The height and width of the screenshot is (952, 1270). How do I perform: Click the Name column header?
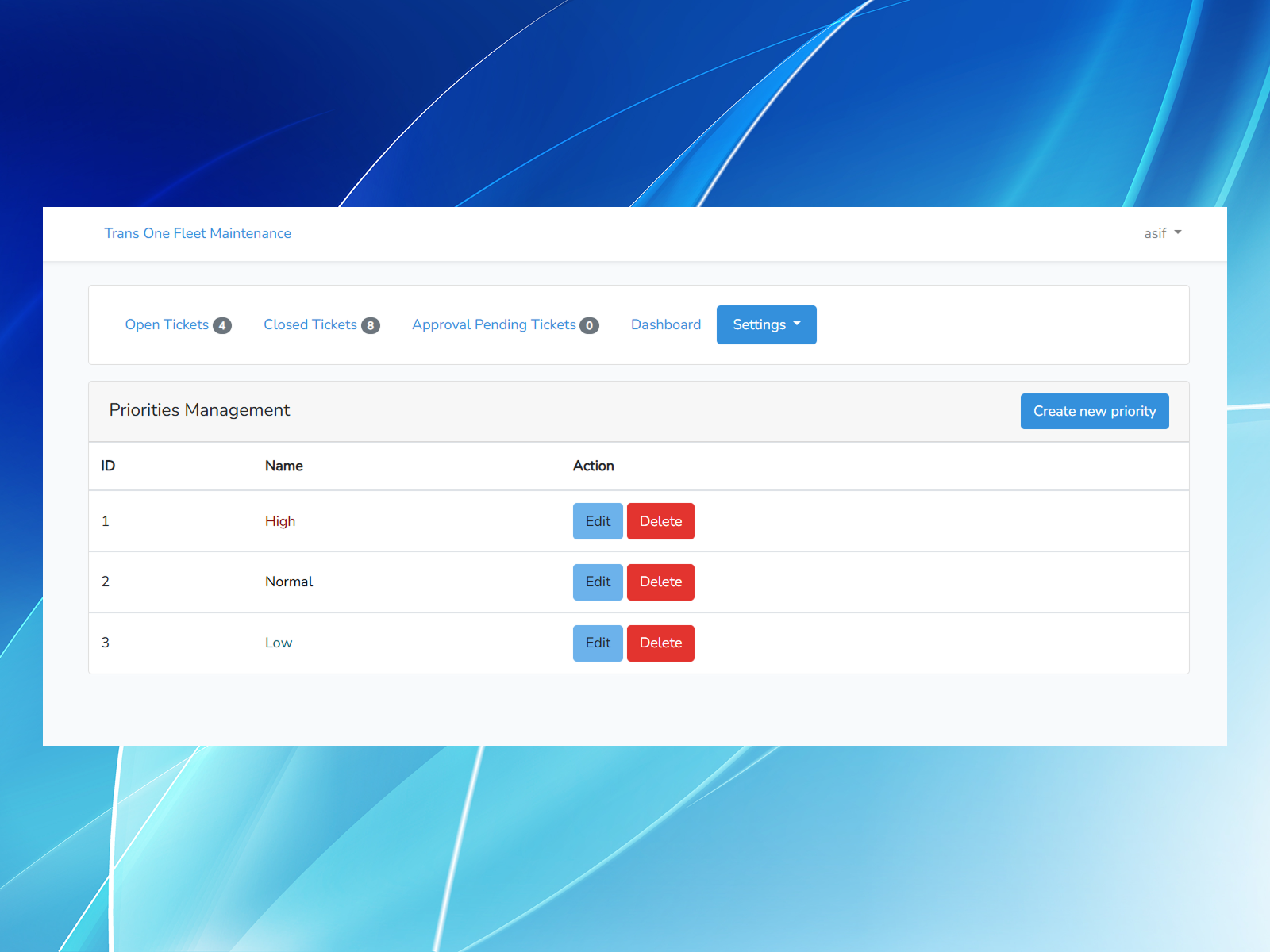click(284, 466)
